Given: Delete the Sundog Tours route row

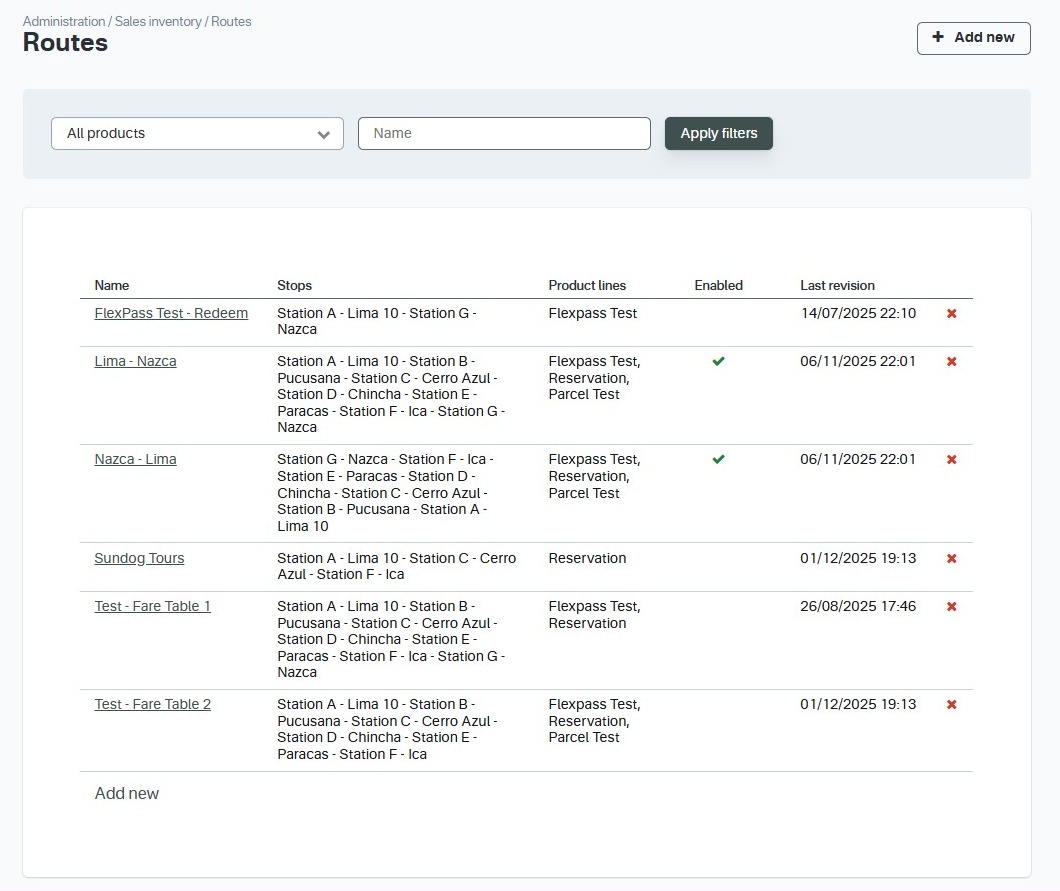Looking at the screenshot, I should [x=951, y=558].
